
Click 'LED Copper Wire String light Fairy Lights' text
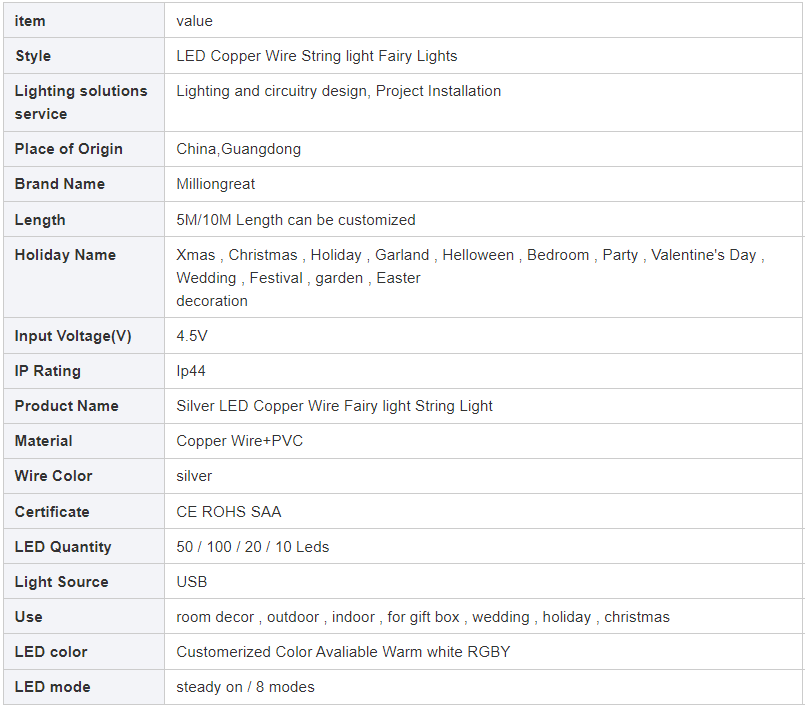click(x=316, y=56)
